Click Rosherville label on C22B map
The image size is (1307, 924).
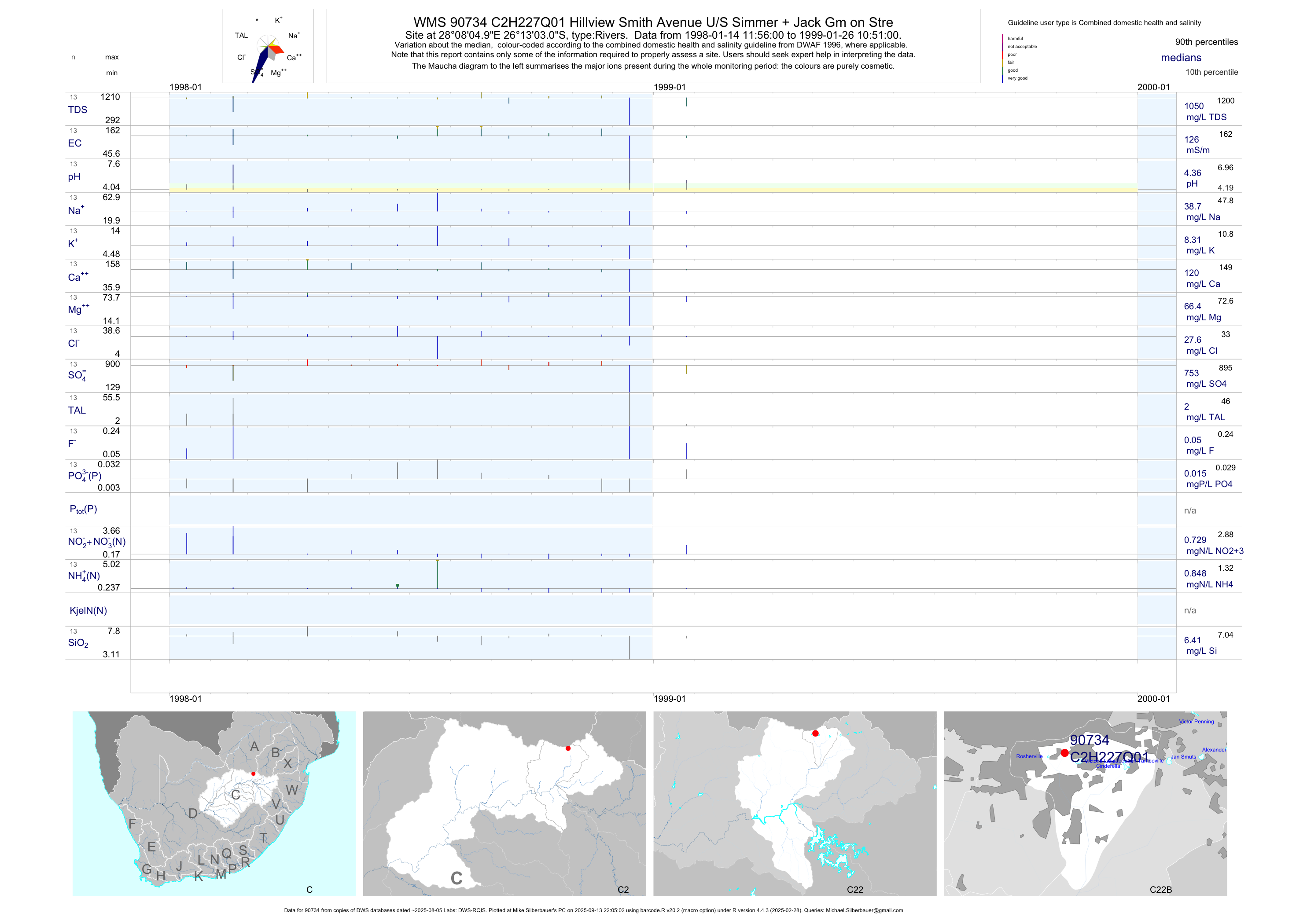tap(1029, 756)
